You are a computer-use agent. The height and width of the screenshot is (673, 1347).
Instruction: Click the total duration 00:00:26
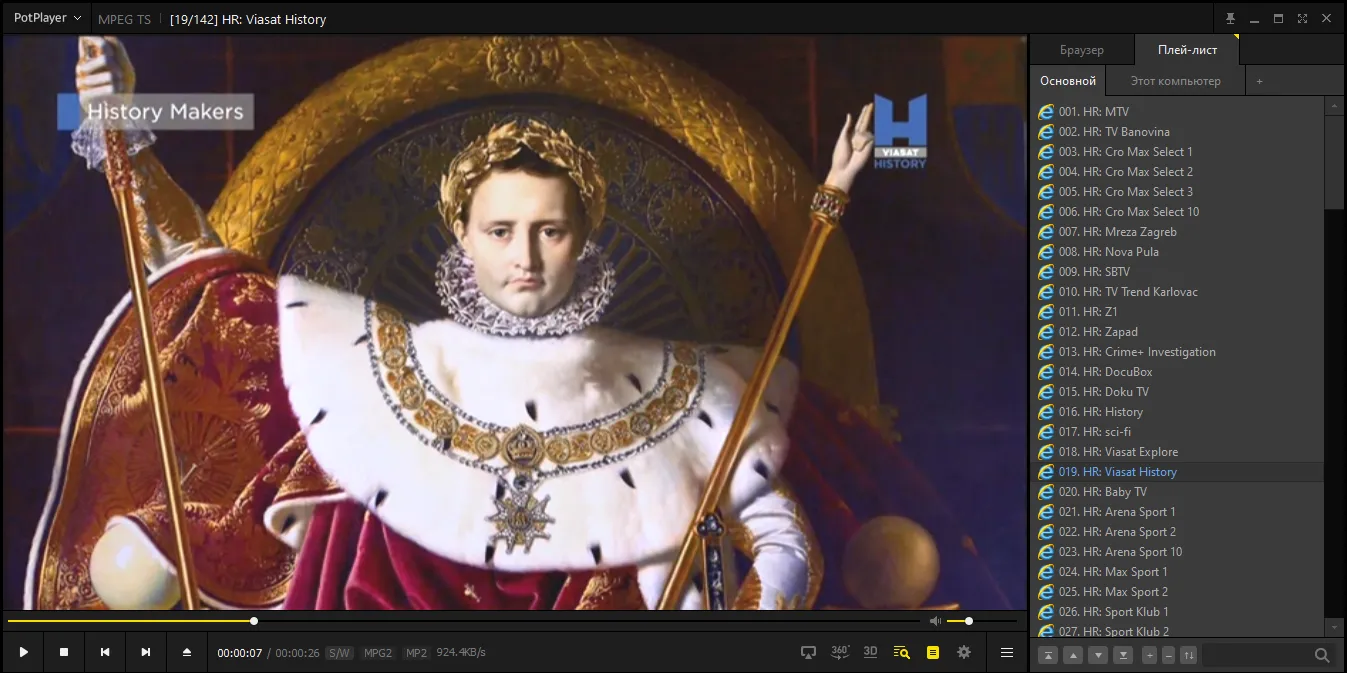tap(297, 652)
